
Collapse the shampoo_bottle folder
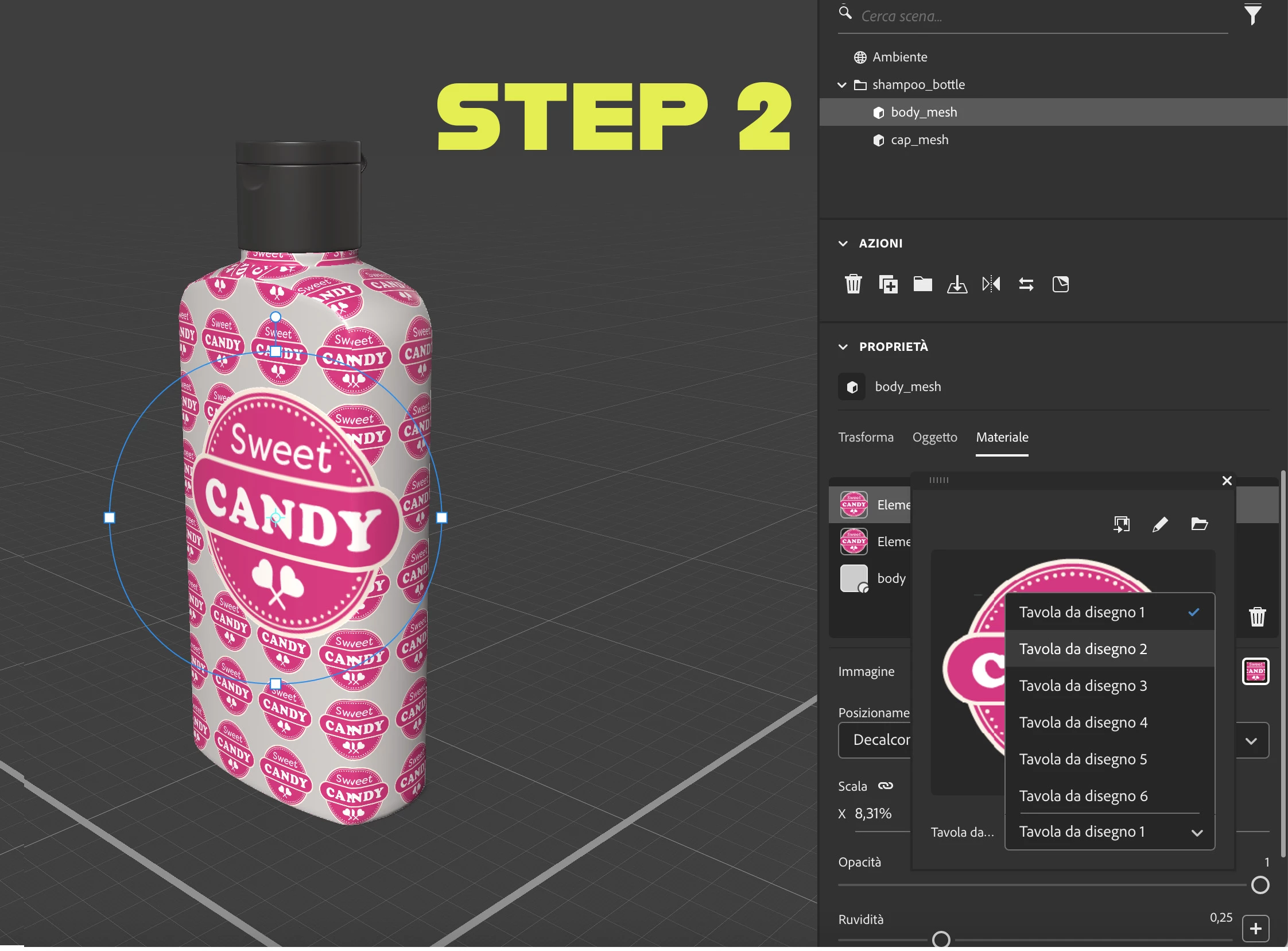(x=841, y=85)
